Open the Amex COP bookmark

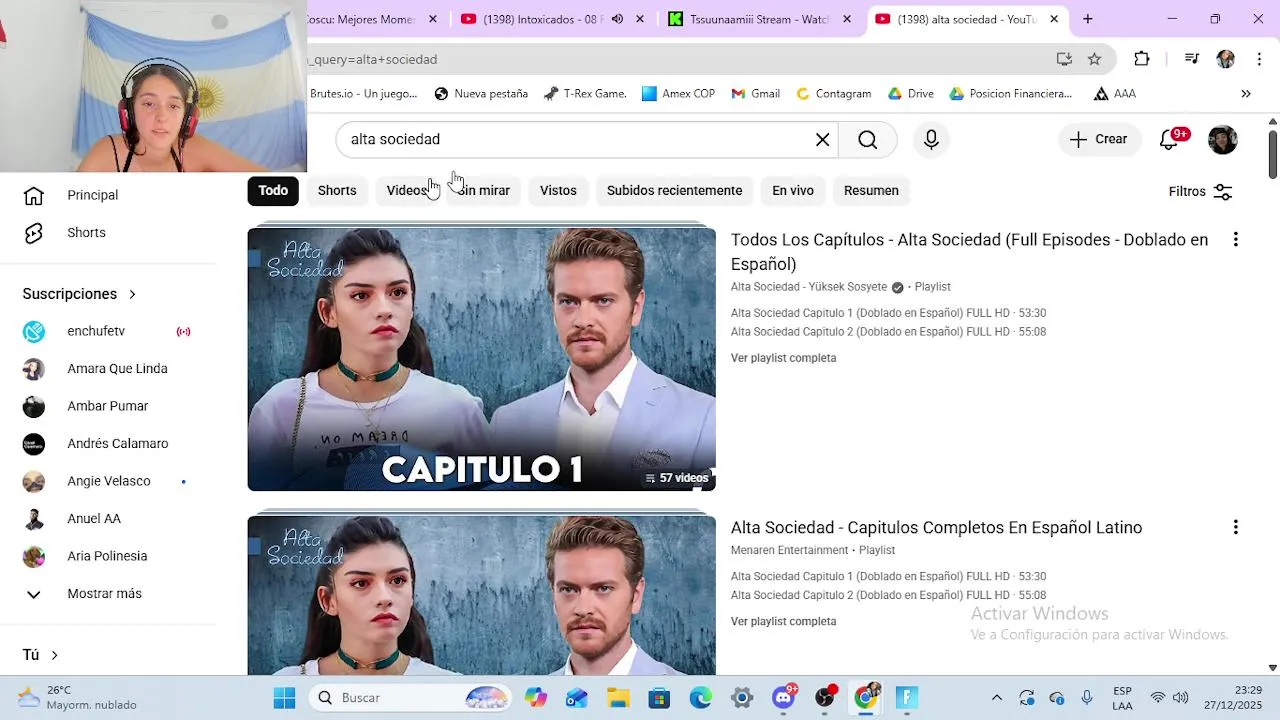tap(678, 94)
